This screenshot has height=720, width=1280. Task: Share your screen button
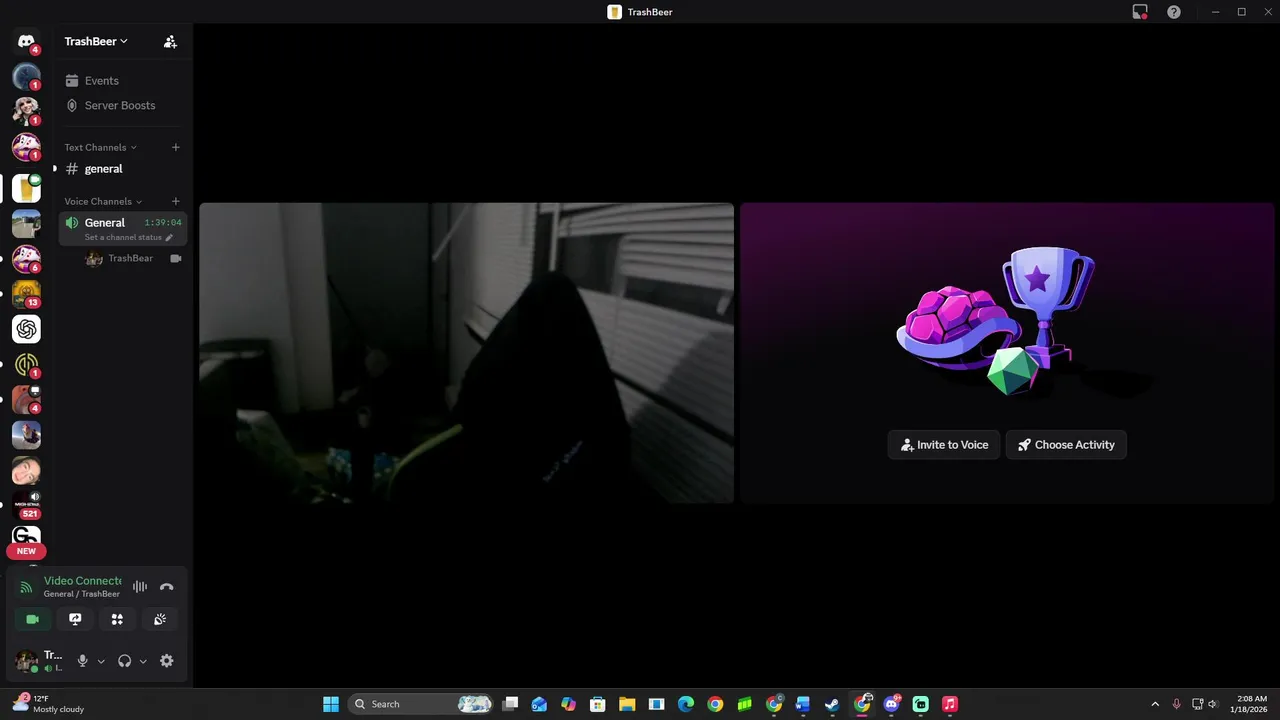(75, 620)
